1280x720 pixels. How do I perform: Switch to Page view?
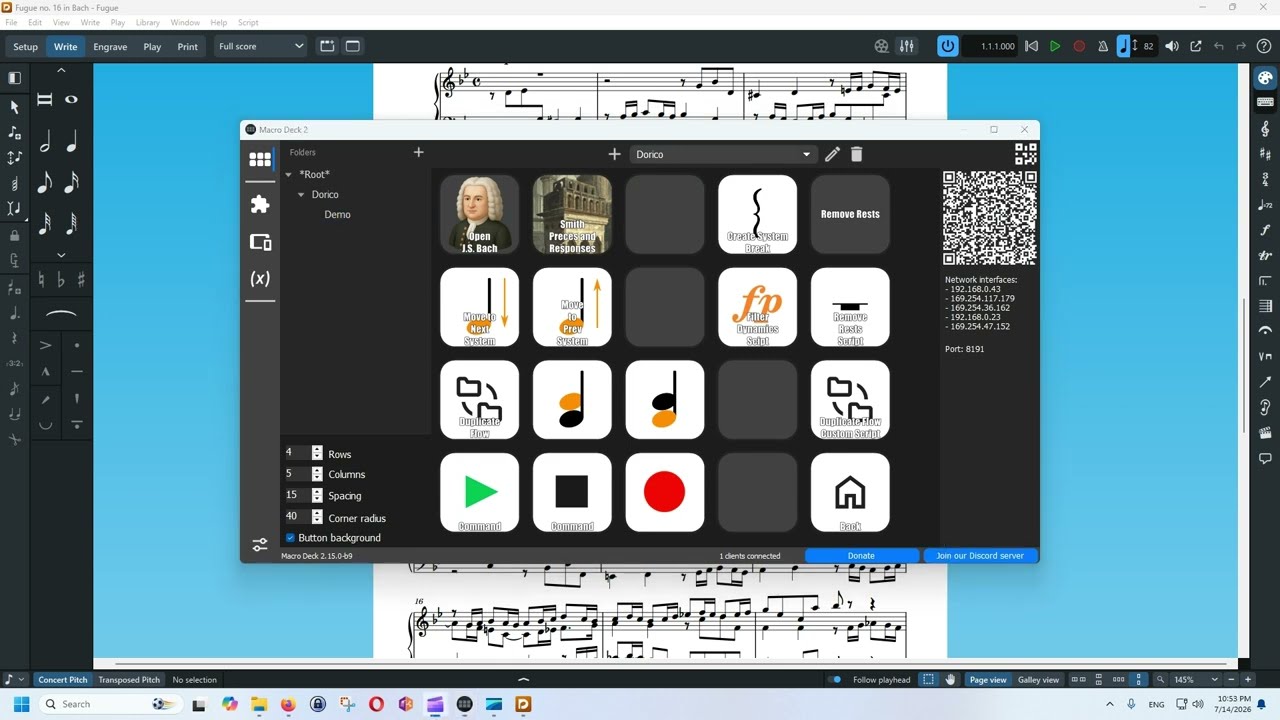click(988, 680)
